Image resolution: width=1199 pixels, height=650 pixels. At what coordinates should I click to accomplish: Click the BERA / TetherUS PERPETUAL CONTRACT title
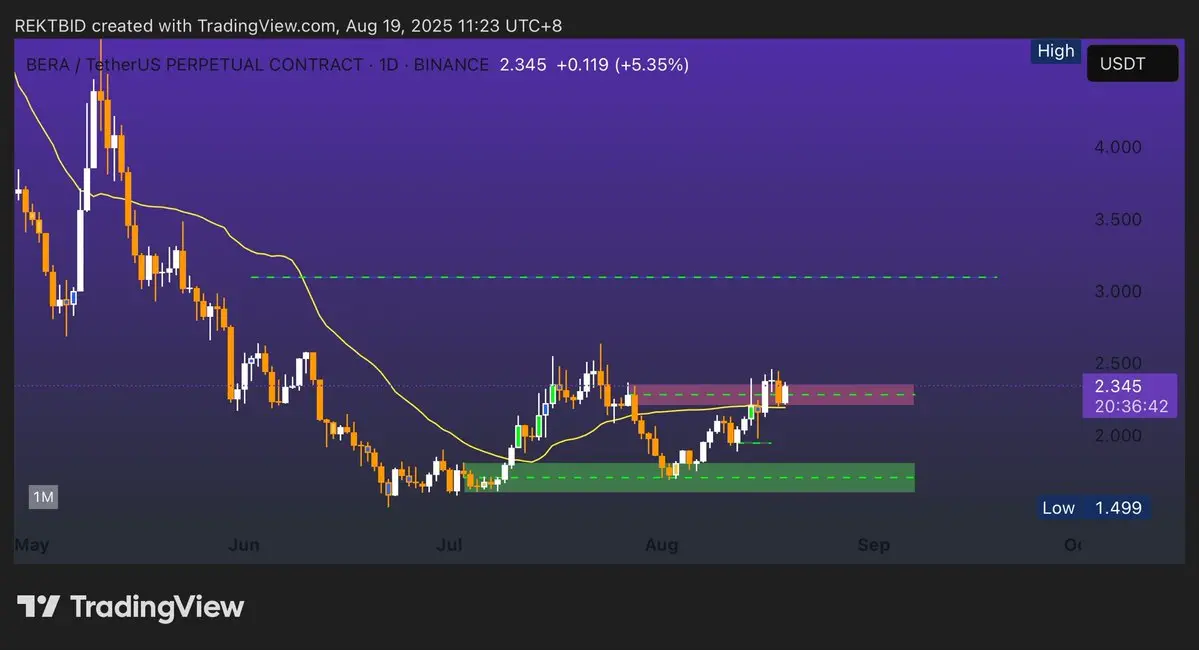point(194,65)
